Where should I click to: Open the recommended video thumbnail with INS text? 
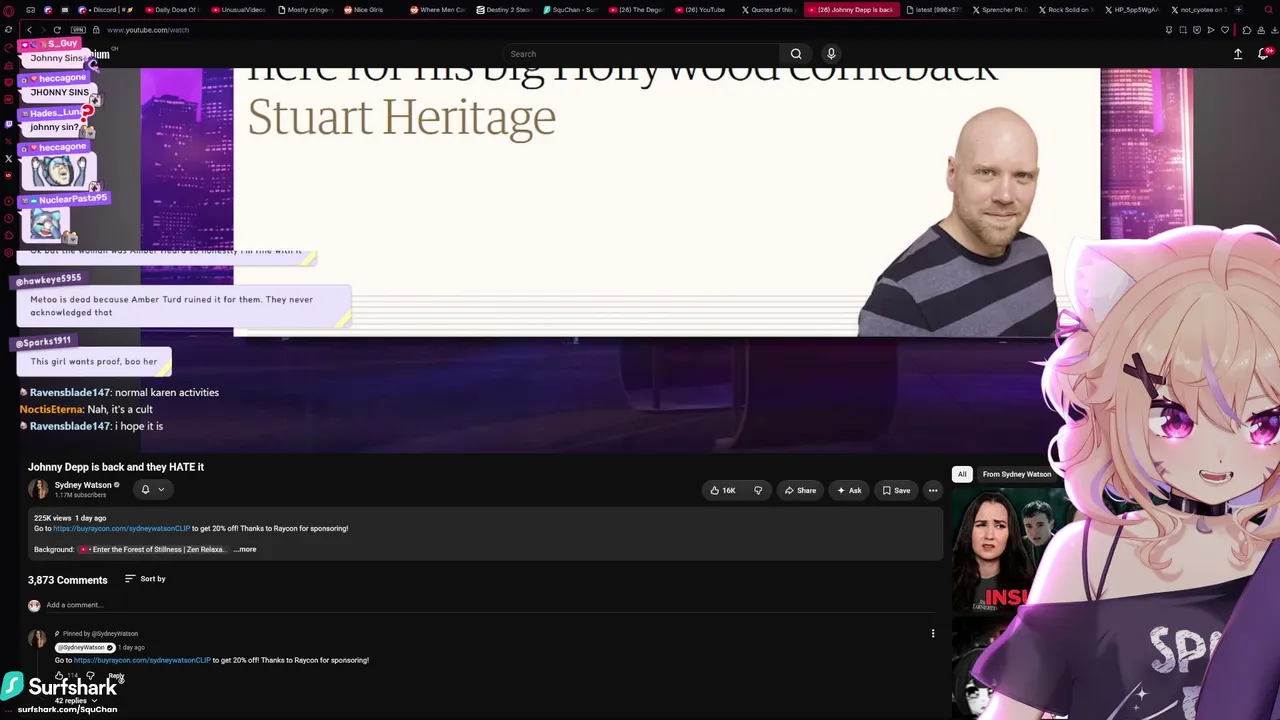coord(1003,551)
